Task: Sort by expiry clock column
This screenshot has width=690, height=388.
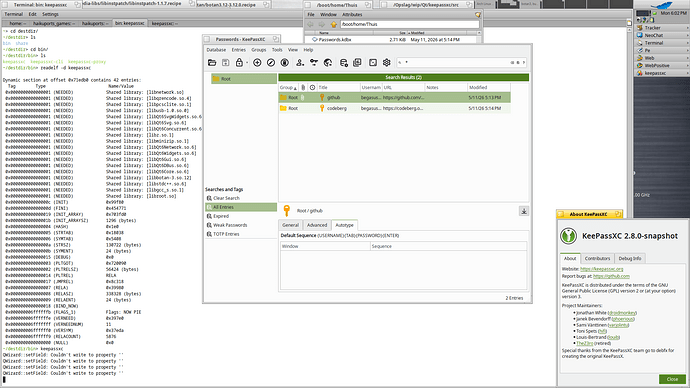Action: point(312,88)
